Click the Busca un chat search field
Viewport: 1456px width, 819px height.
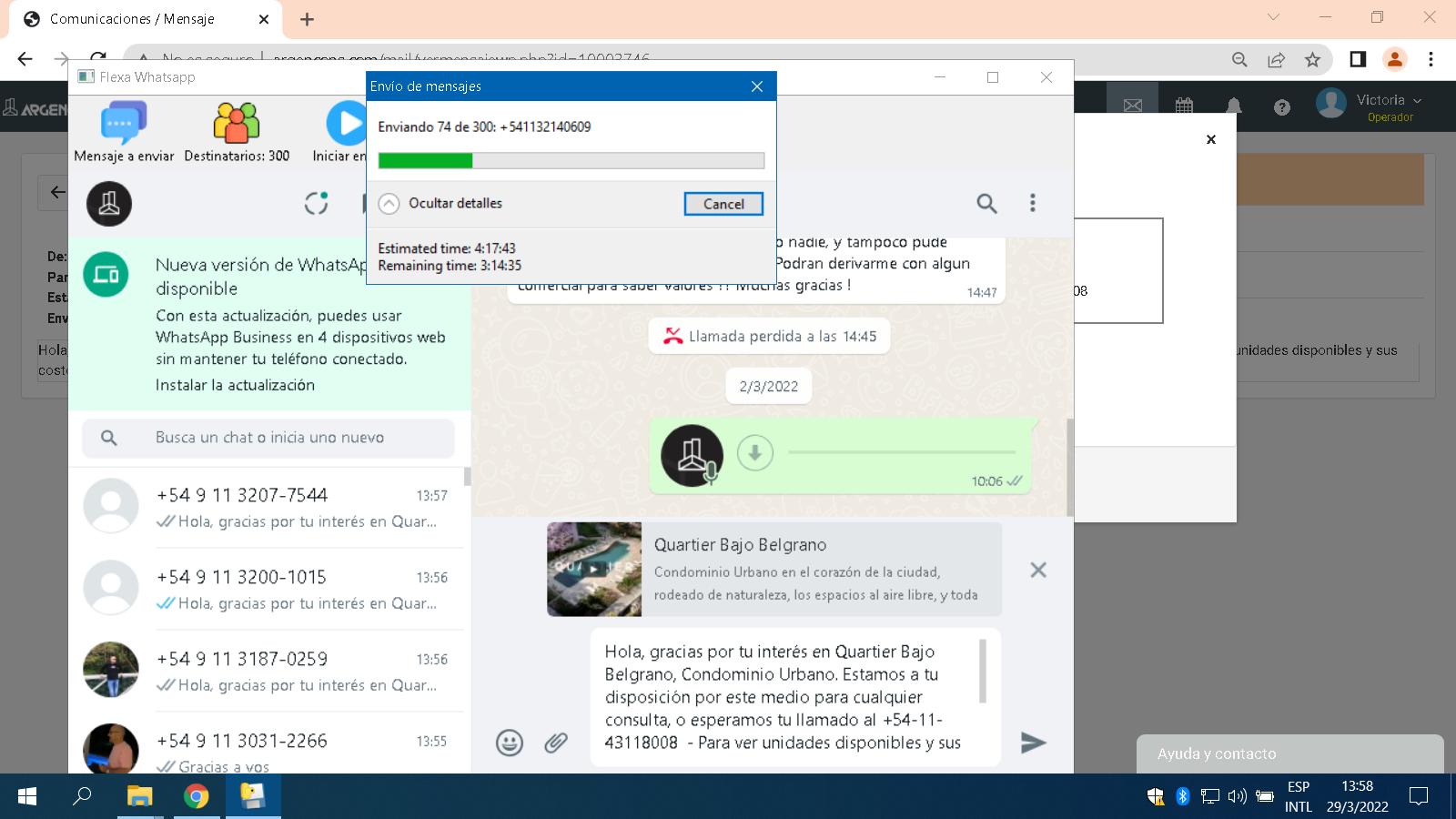[268, 438]
